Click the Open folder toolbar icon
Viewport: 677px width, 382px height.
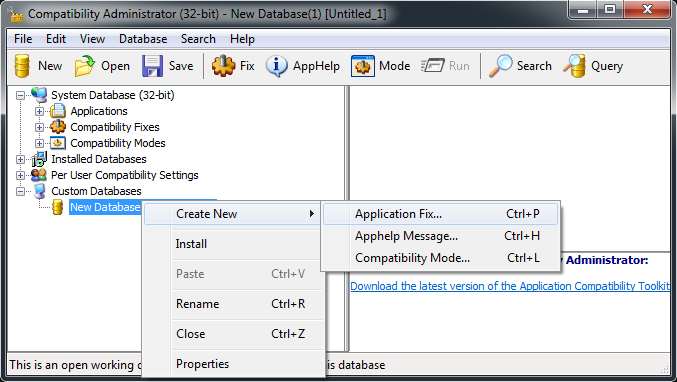click(85, 66)
